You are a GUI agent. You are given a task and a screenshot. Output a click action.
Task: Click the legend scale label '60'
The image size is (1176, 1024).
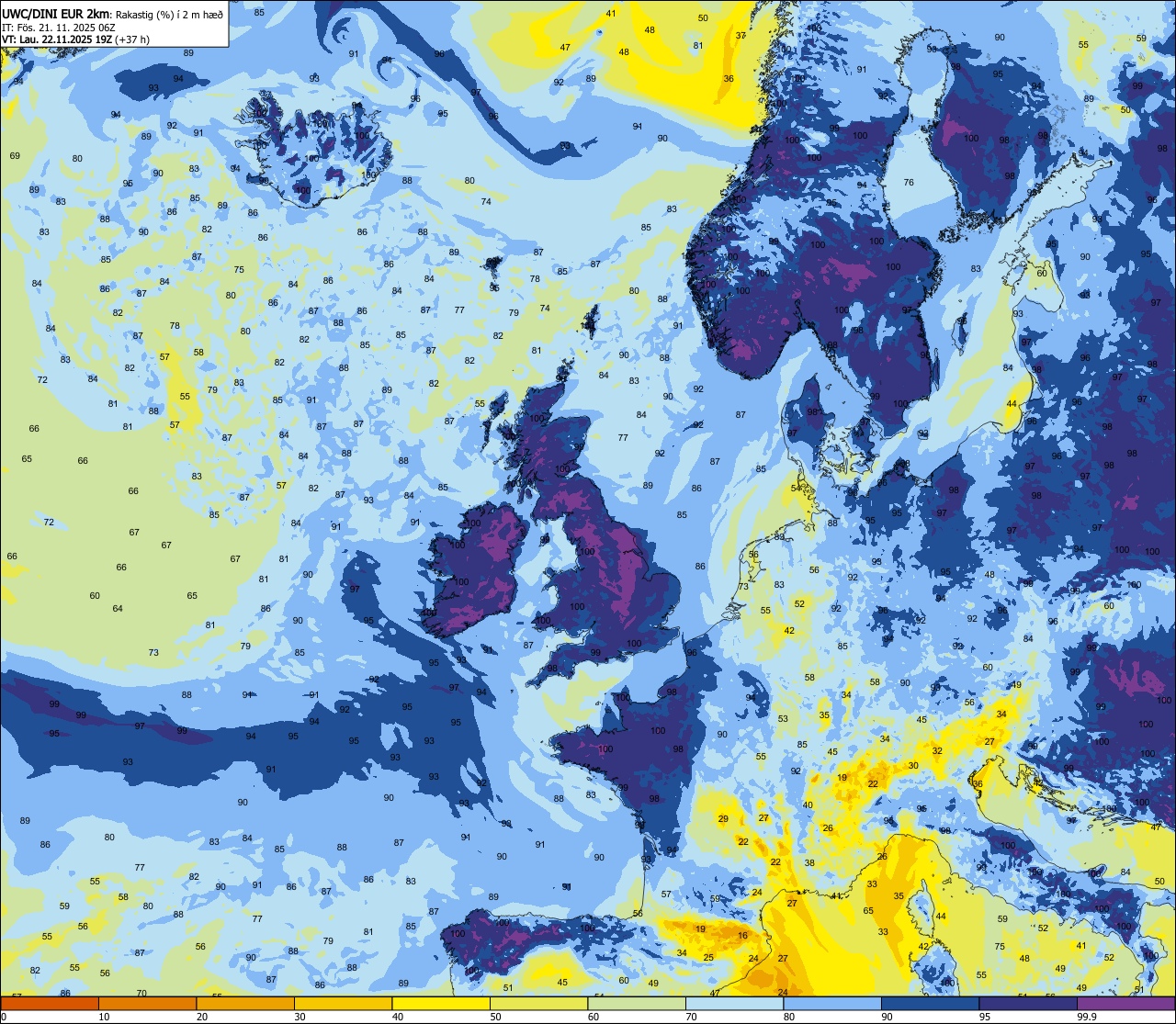pos(594,1017)
